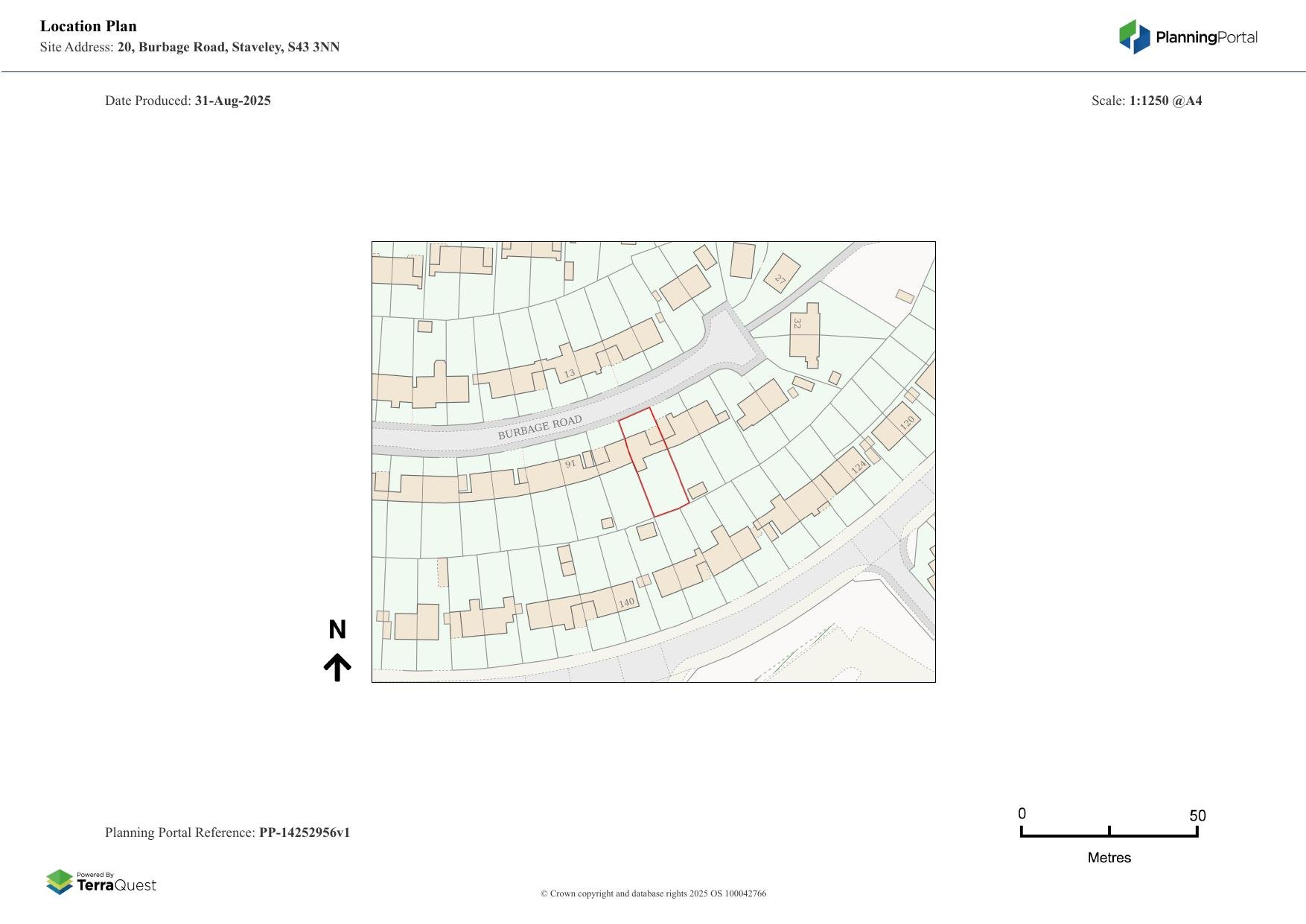The width and height of the screenshot is (1306, 924).
Task: Click the BURBAGE ROAD street label
Action: [x=539, y=428]
